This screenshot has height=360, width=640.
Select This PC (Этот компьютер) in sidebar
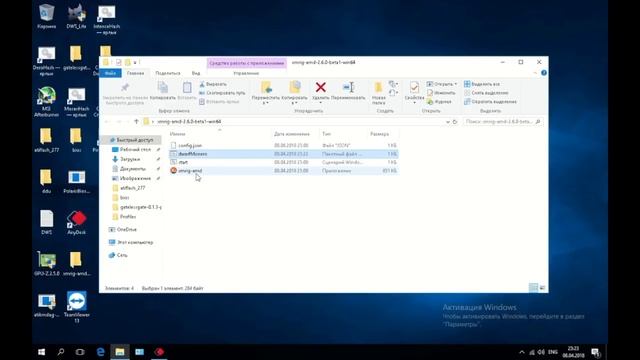click(131, 242)
